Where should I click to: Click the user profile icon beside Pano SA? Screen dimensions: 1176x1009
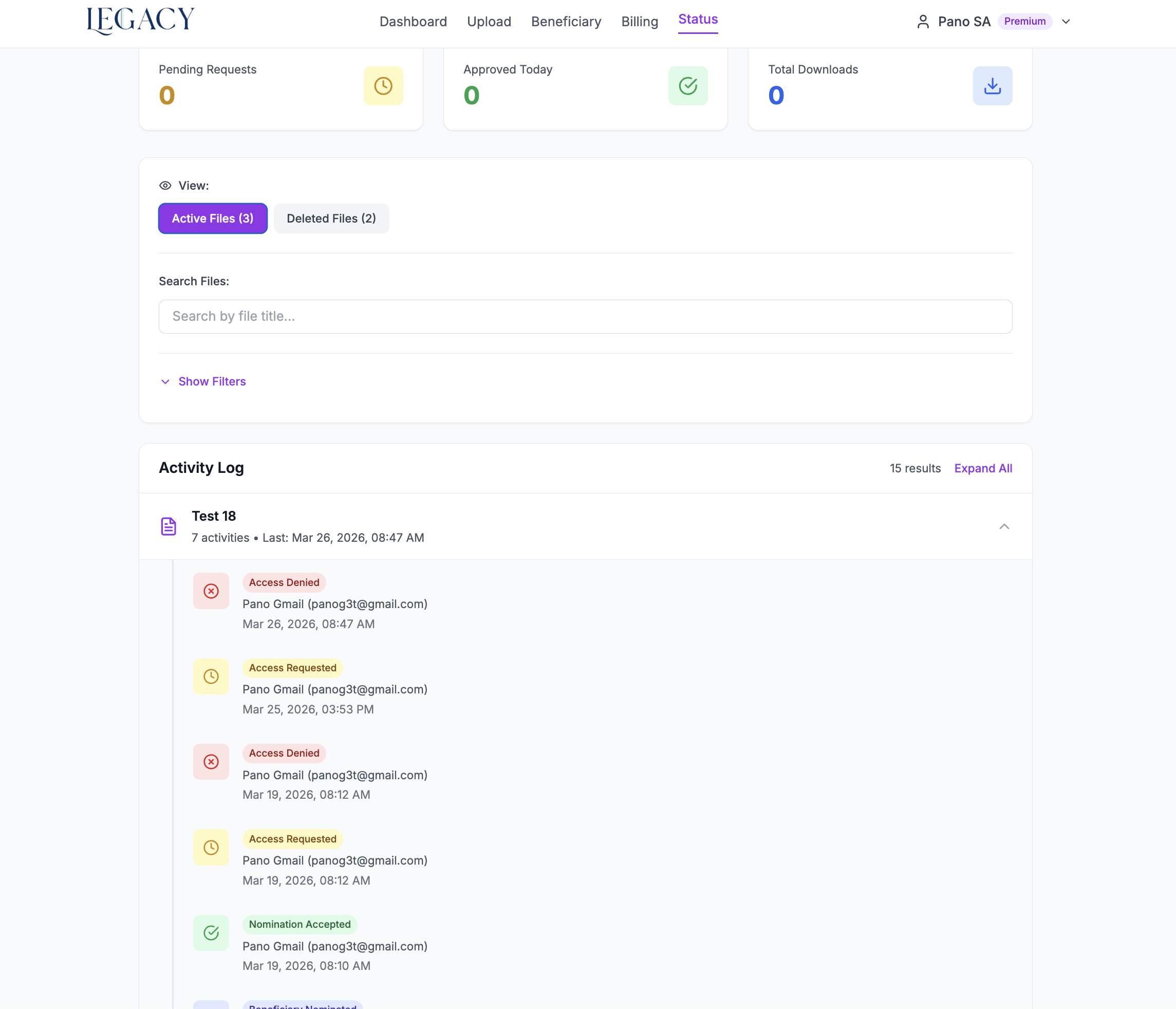point(923,22)
